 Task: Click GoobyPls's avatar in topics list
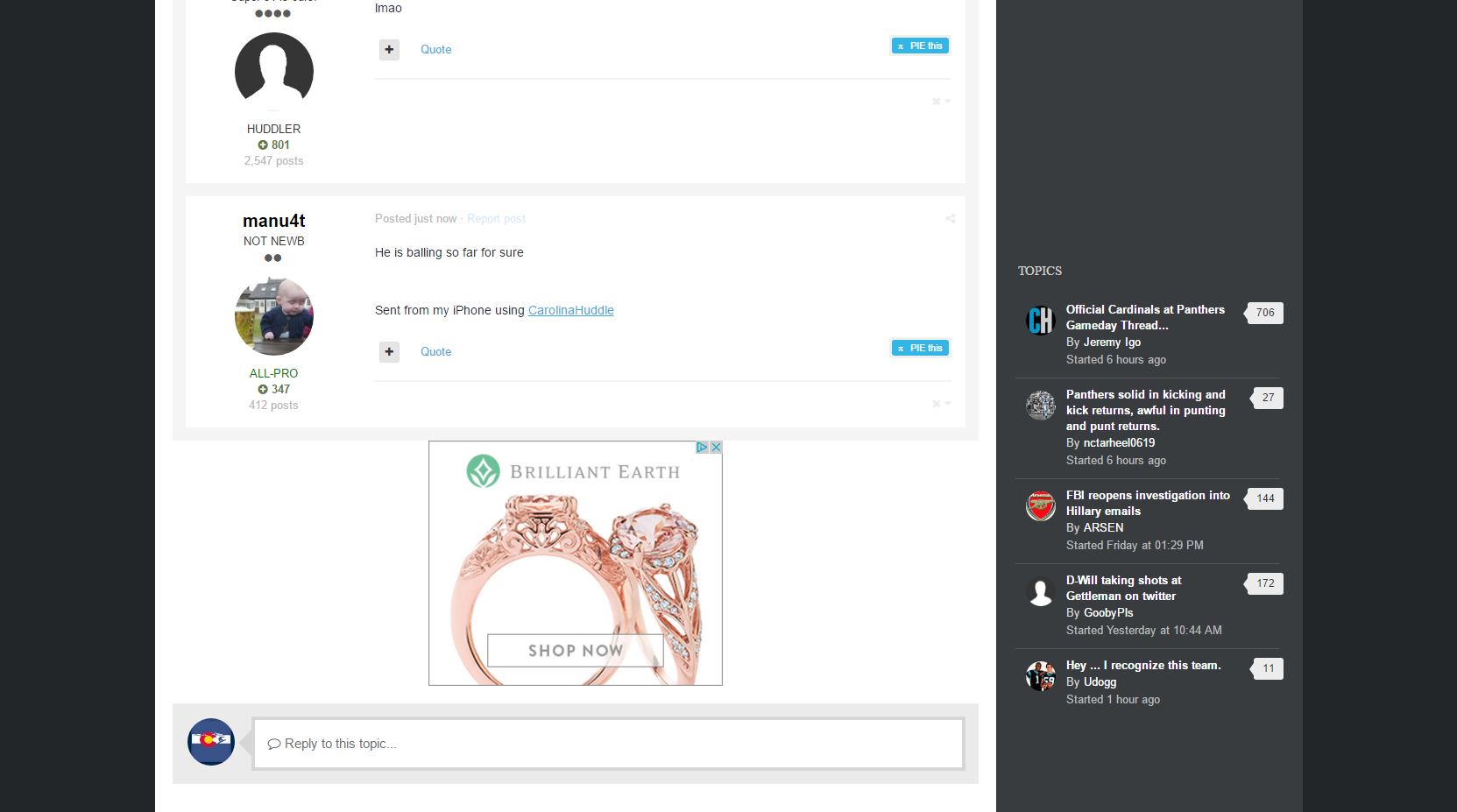(1041, 591)
